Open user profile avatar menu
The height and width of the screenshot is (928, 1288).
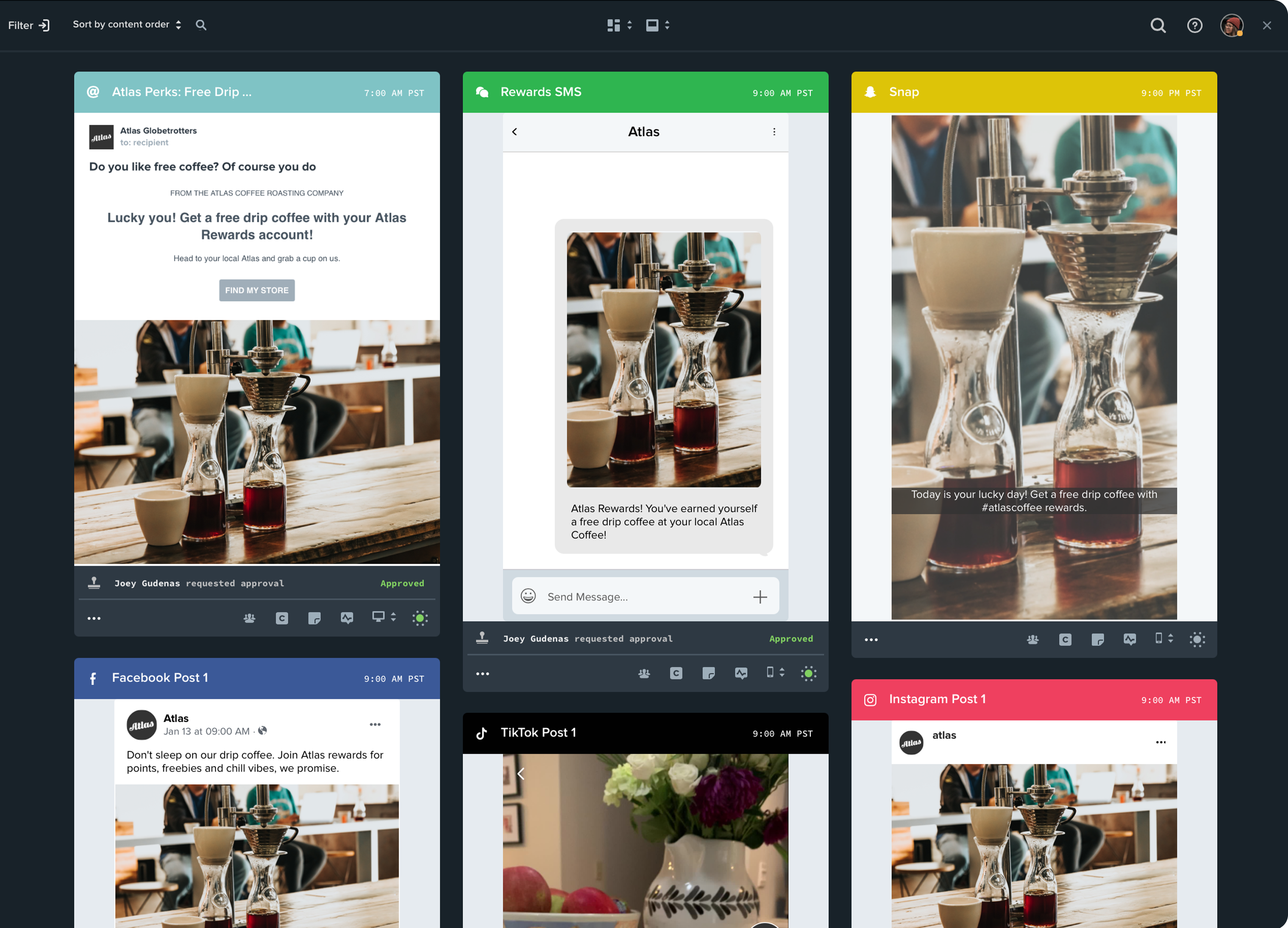point(1231,25)
